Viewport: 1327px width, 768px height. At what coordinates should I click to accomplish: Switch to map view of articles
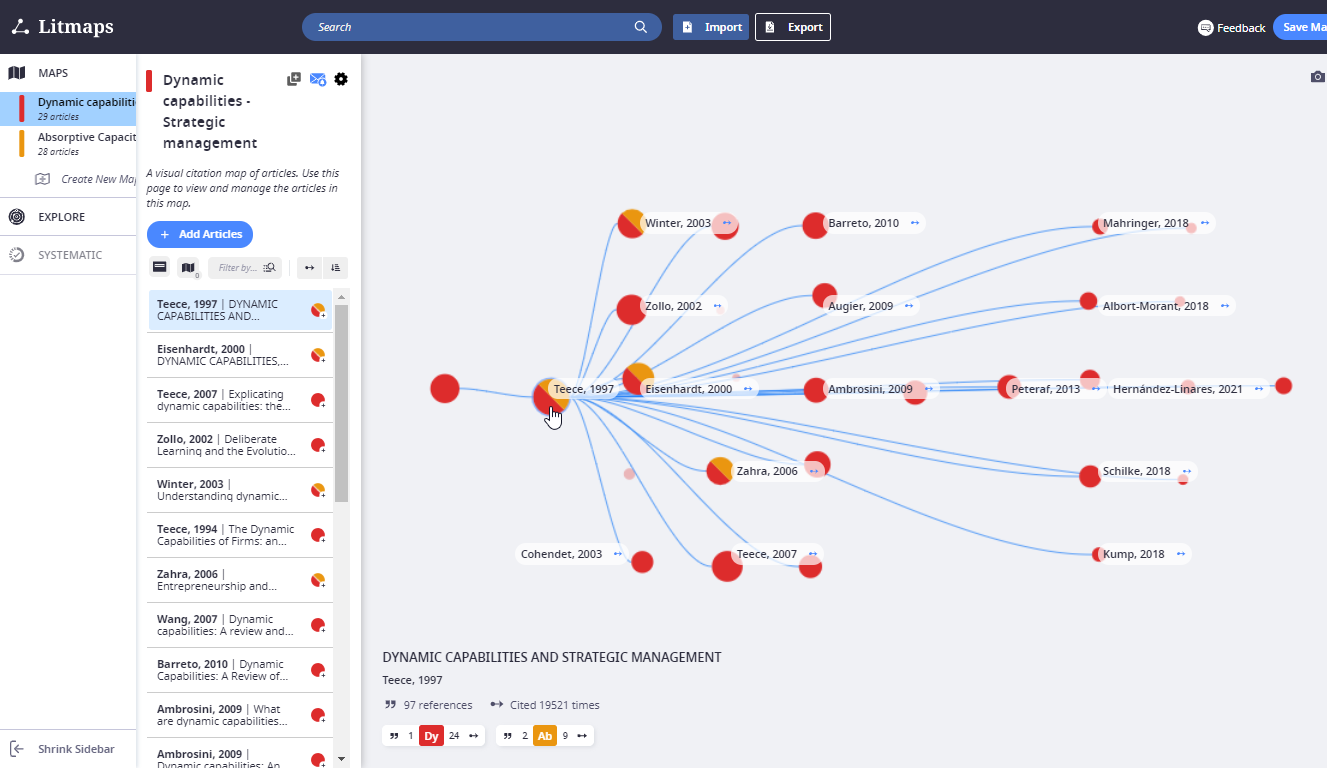click(x=188, y=267)
